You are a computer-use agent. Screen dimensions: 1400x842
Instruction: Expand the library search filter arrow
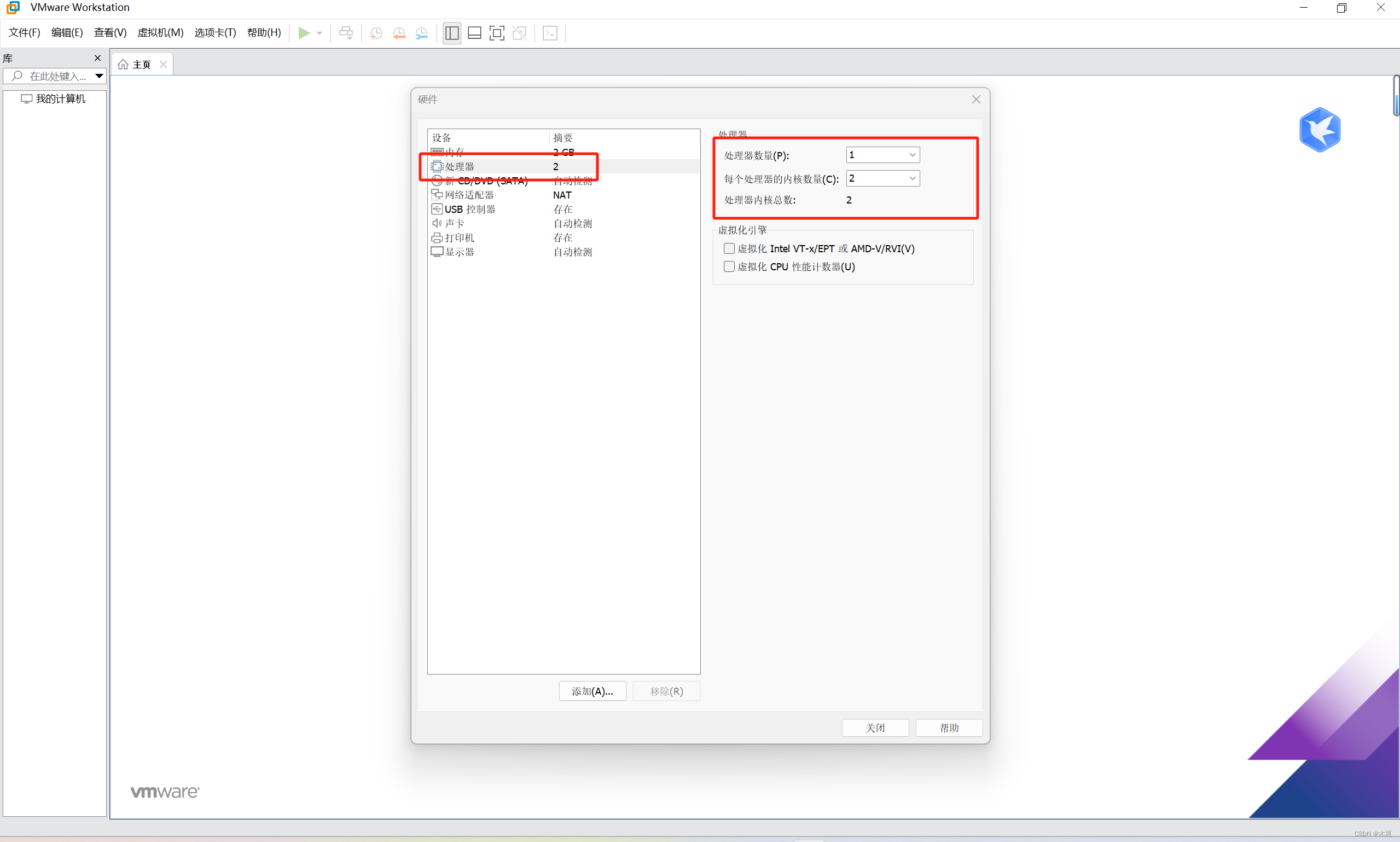pyautogui.click(x=98, y=76)
